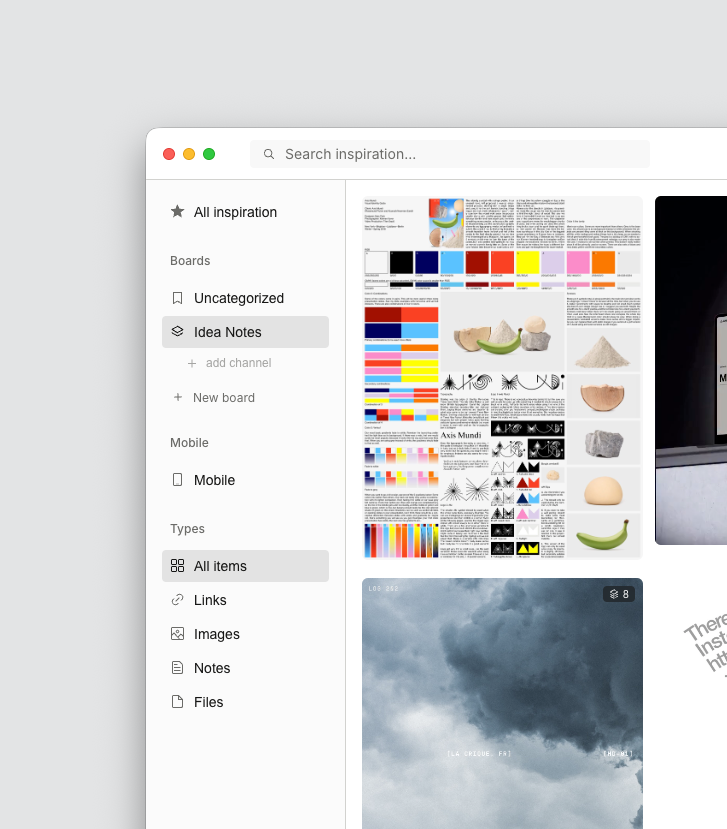Image resolution: width=727 pixels, height=829 pixels.
Task: Click the stack count badge showing 8
Action: point(619,594)
